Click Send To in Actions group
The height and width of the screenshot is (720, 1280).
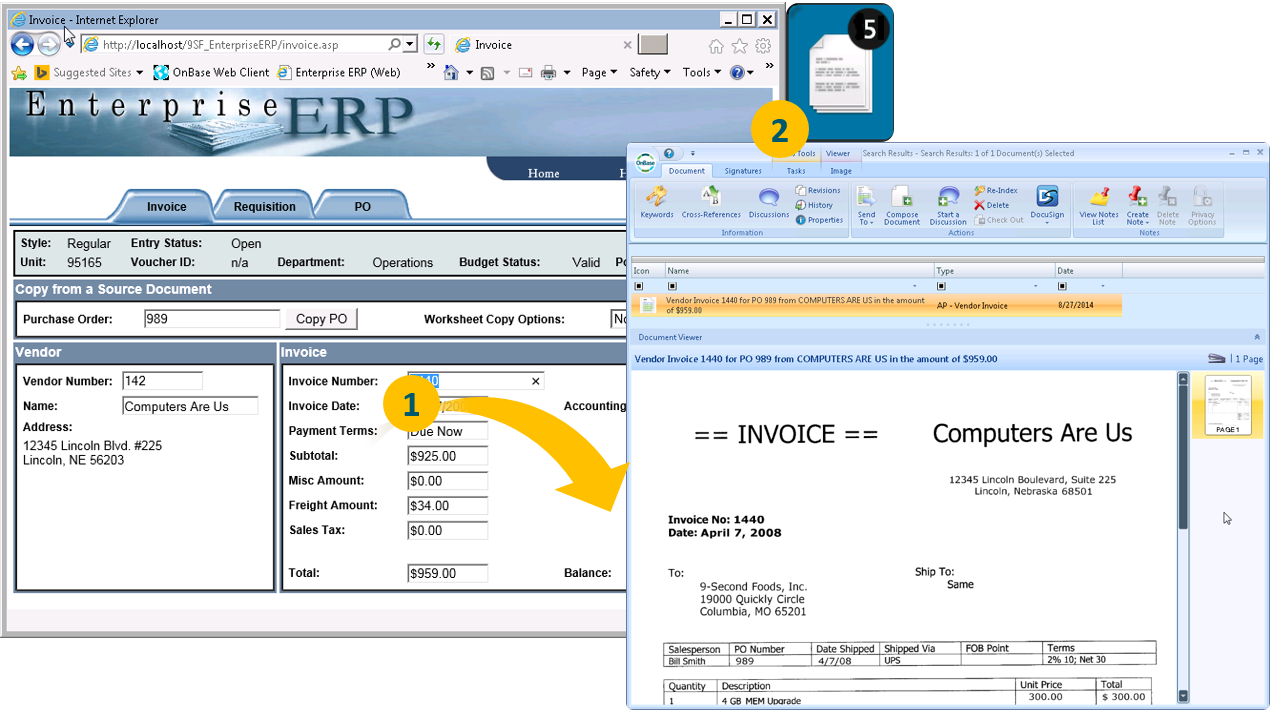tap(866, 205)
